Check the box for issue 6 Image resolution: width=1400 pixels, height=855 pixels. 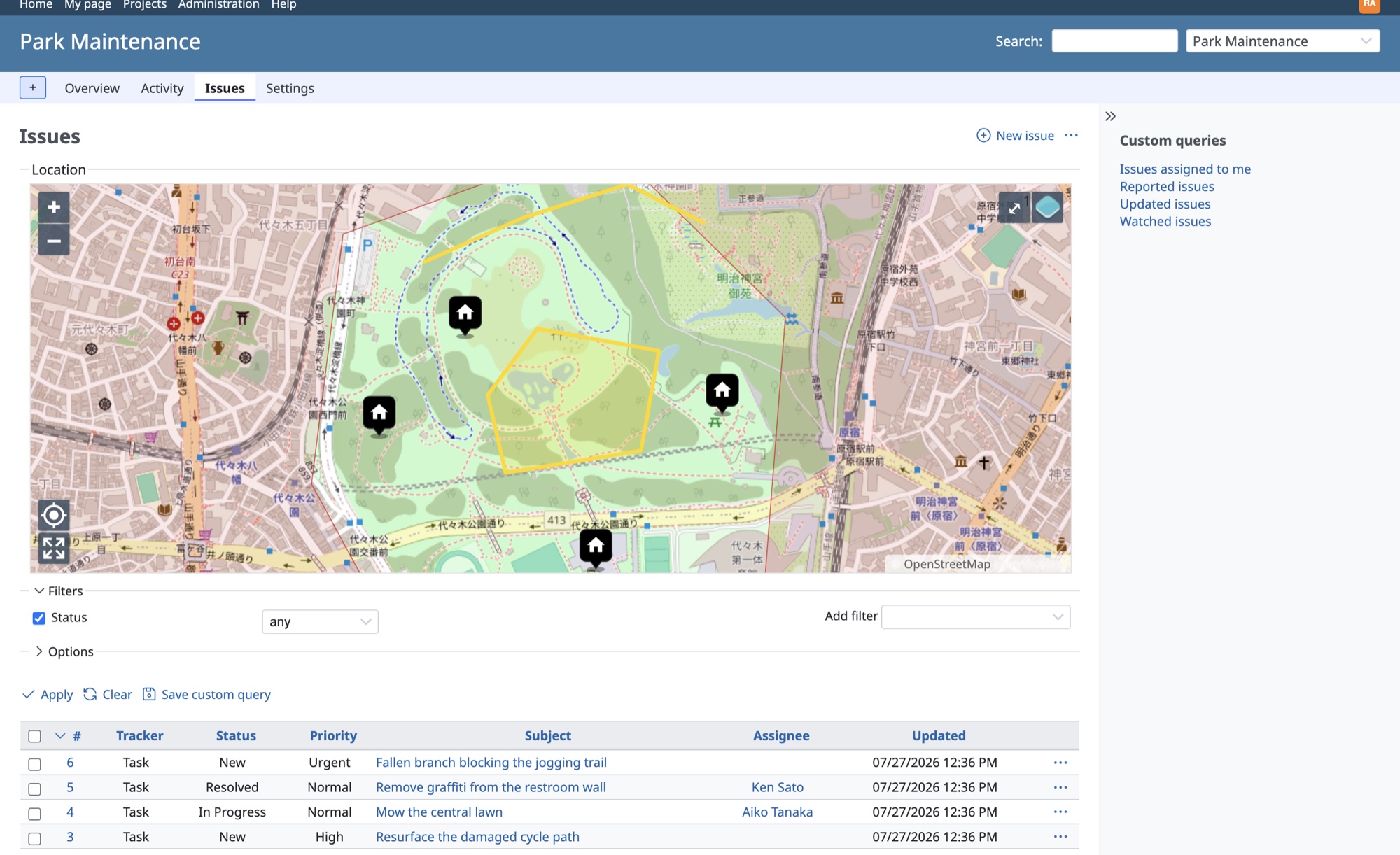pos(34,764)
